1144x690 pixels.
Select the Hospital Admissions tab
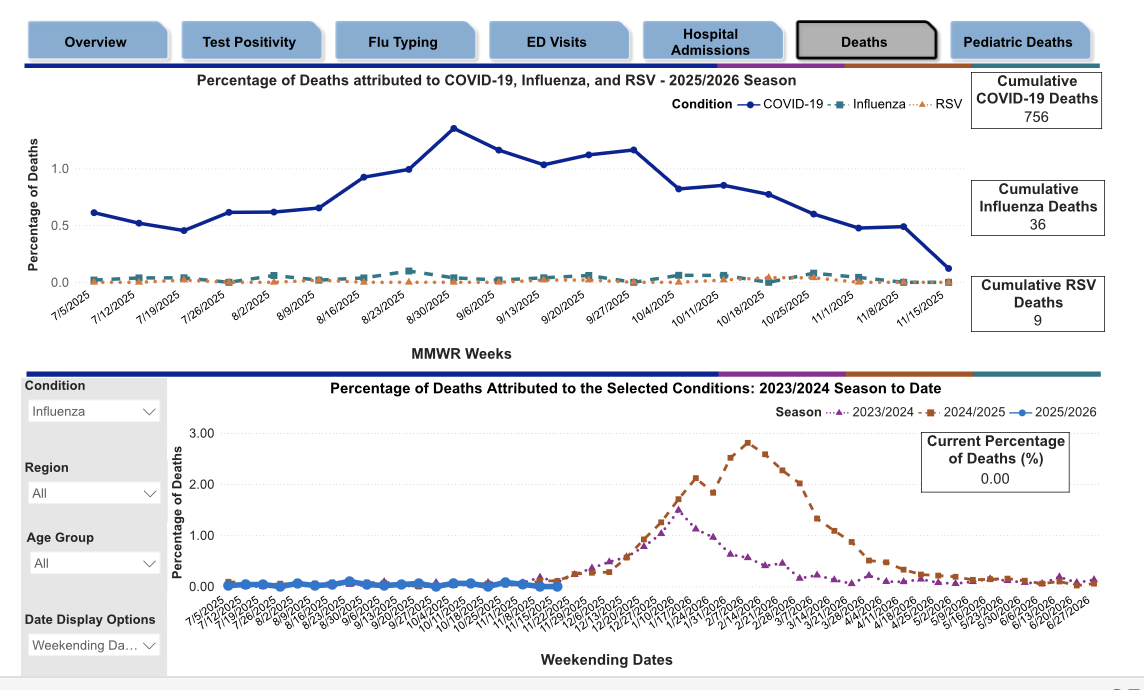click(710, 42)
